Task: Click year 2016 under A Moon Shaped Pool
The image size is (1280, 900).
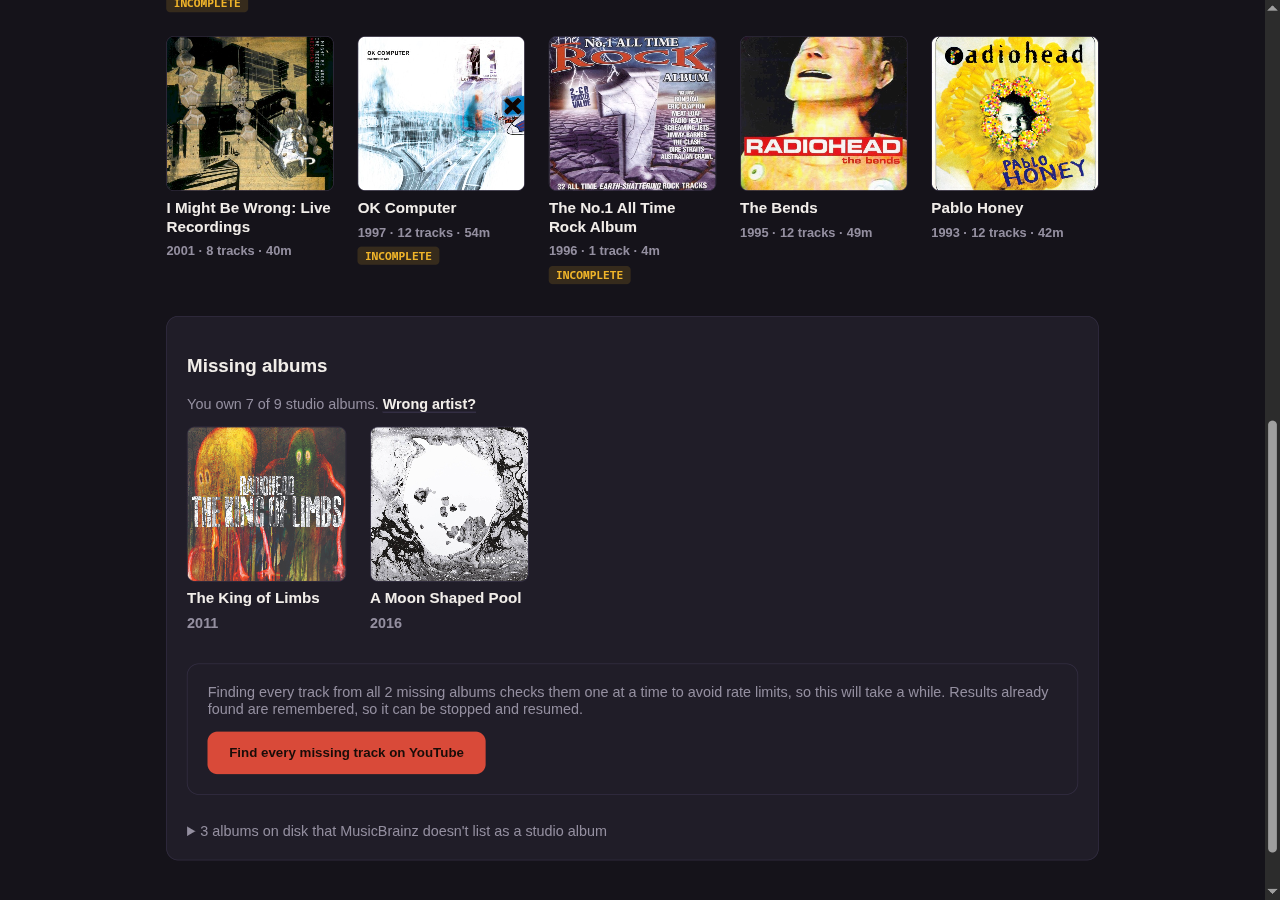Action: [x=386, y=623]
